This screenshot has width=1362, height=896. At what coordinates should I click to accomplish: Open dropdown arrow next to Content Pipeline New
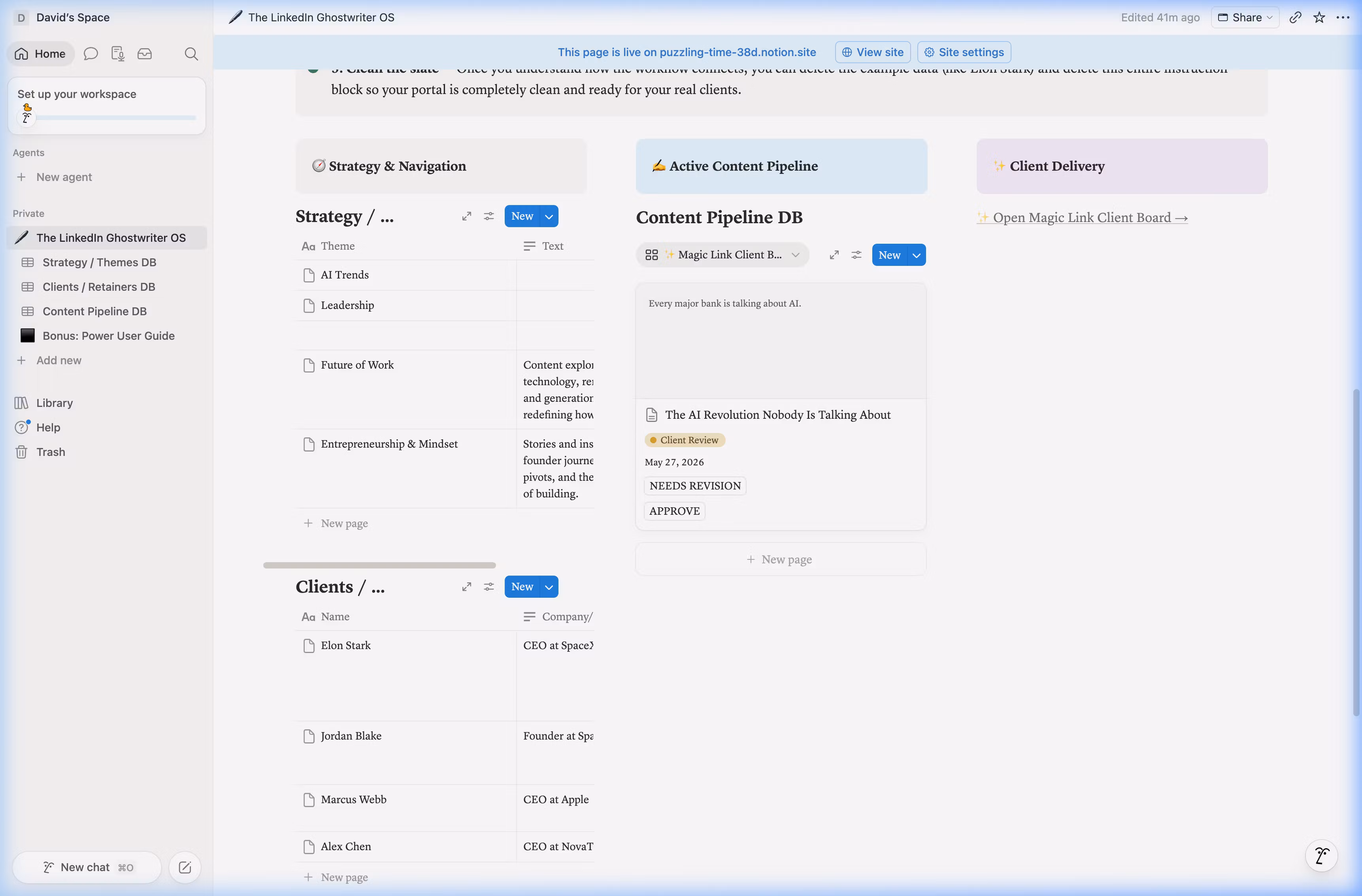click(x=916, y=255)
